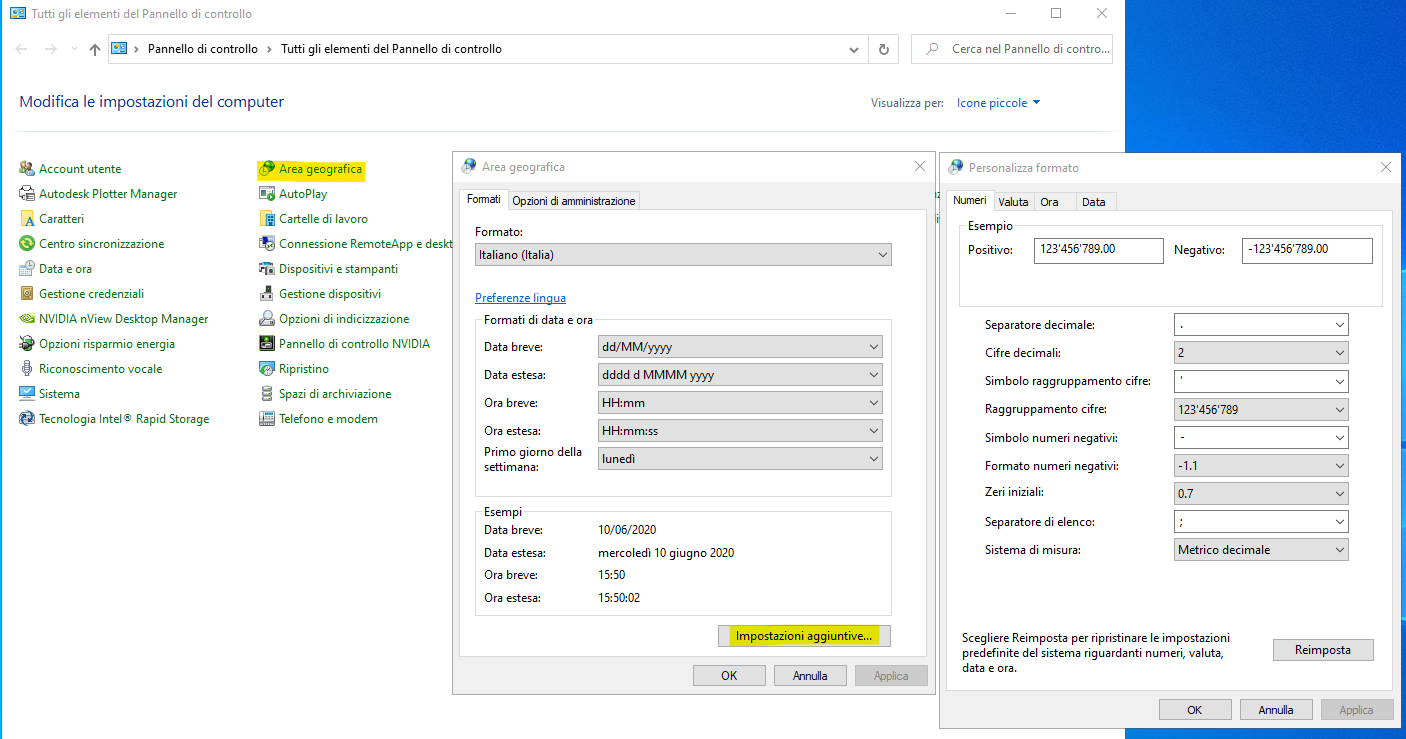Open the Account utente icon
The width and height of the screenshot is (1406, 739).
[x=27, y=169]
